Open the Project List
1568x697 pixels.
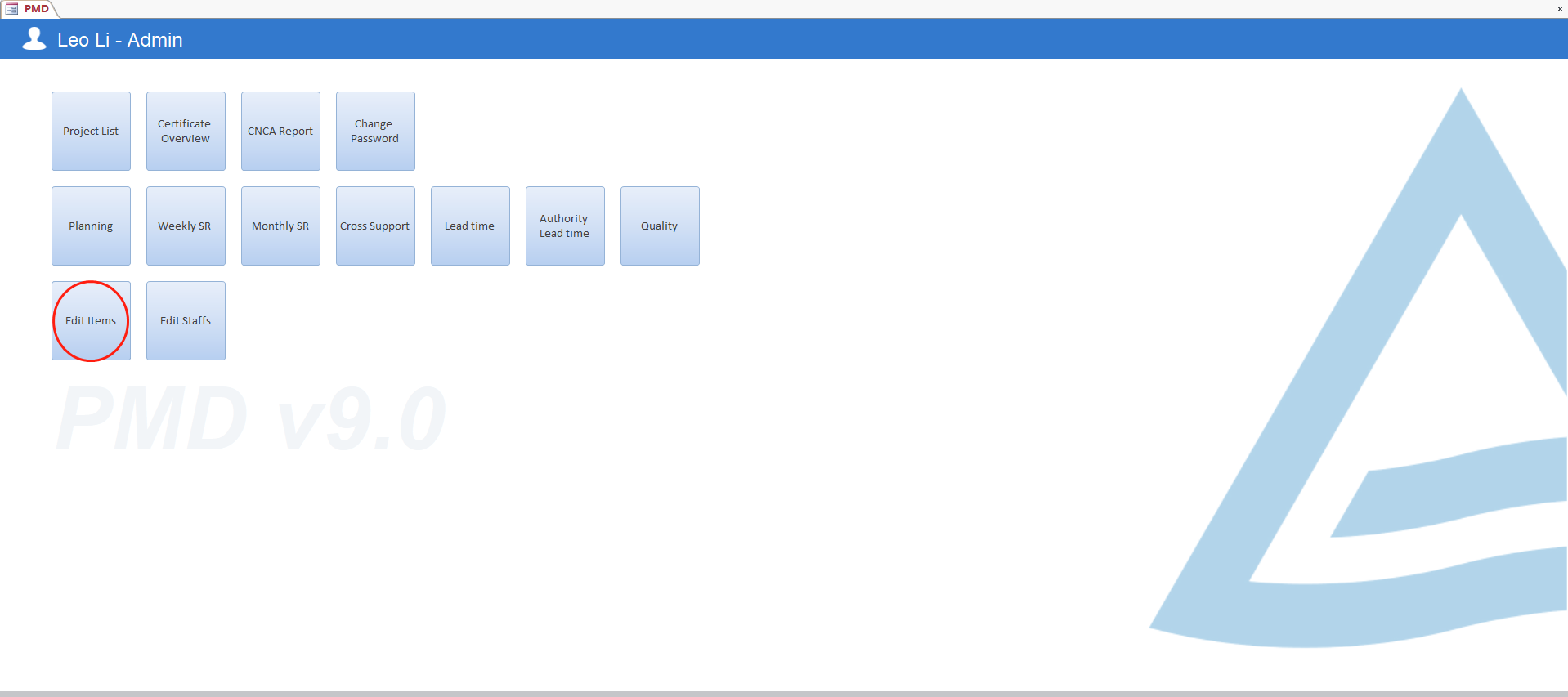[91, 131]
